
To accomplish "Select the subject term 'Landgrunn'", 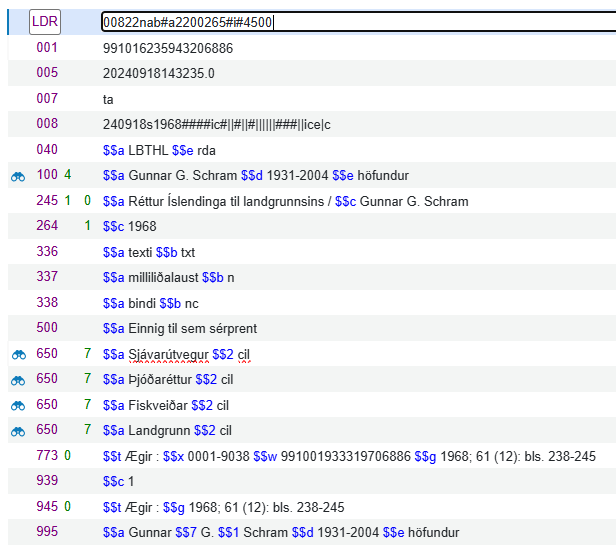I will tap(160, 430).
